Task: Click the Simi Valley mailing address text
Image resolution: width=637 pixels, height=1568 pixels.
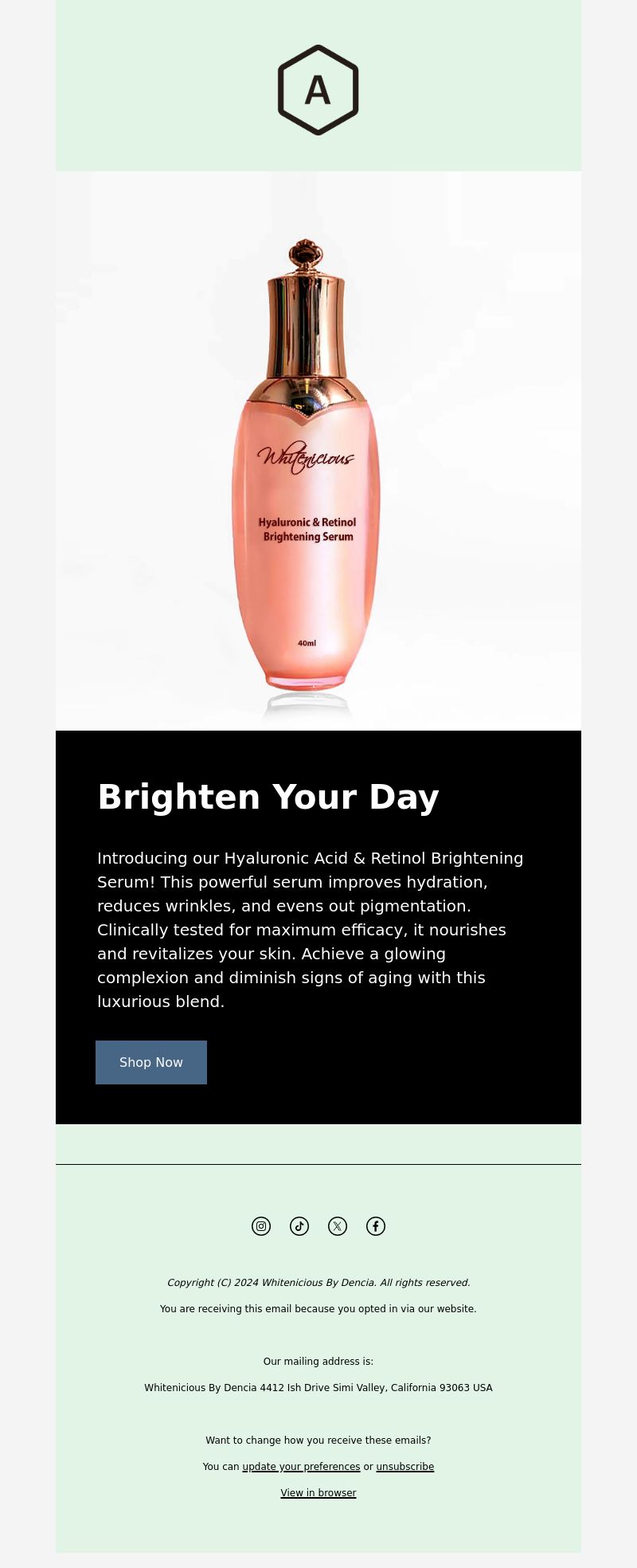Action: point(318,1387)
